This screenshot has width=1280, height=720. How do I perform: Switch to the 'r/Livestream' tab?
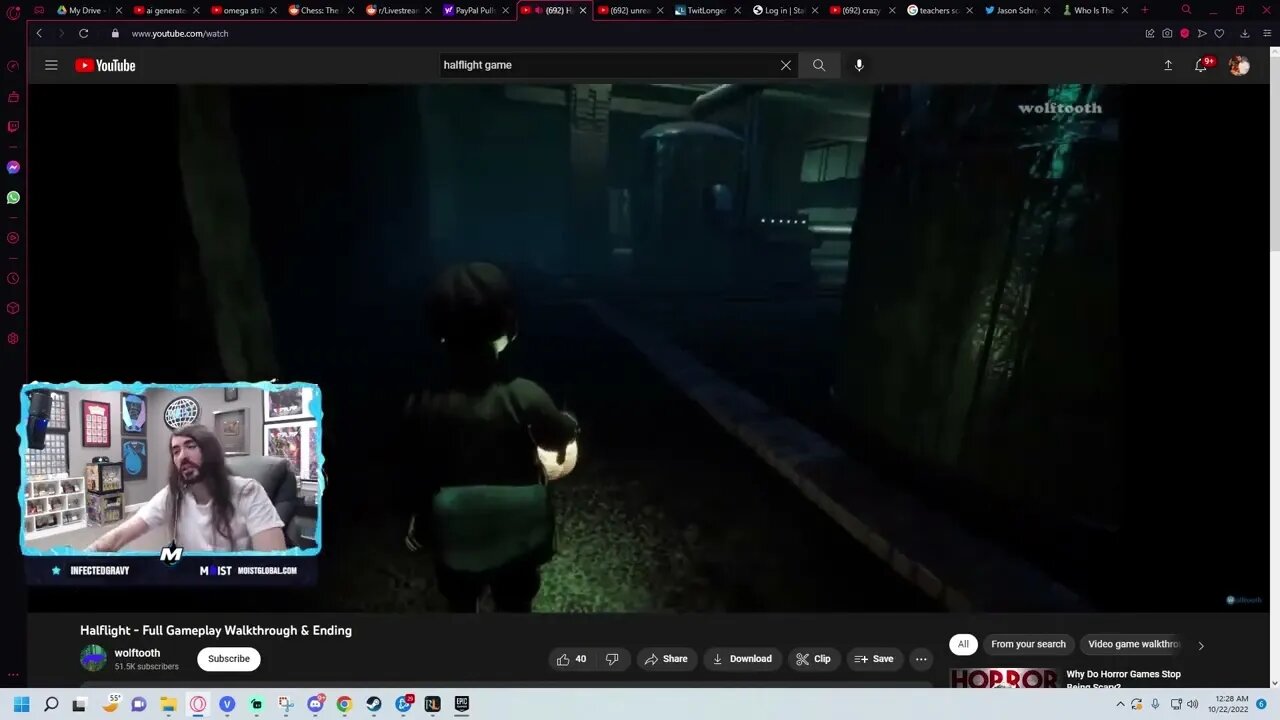tap(398, 10)
